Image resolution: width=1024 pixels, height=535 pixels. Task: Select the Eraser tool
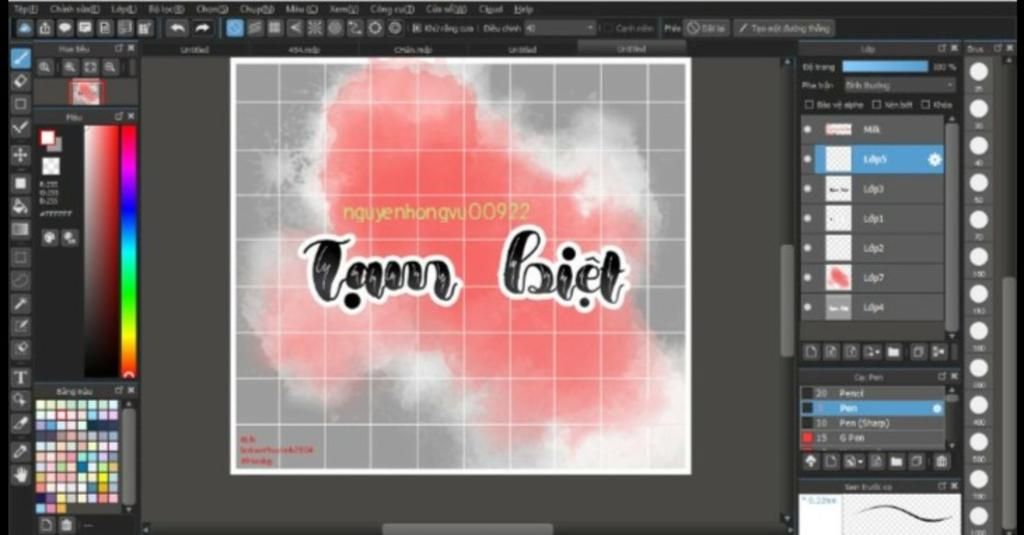coord(21,81)
